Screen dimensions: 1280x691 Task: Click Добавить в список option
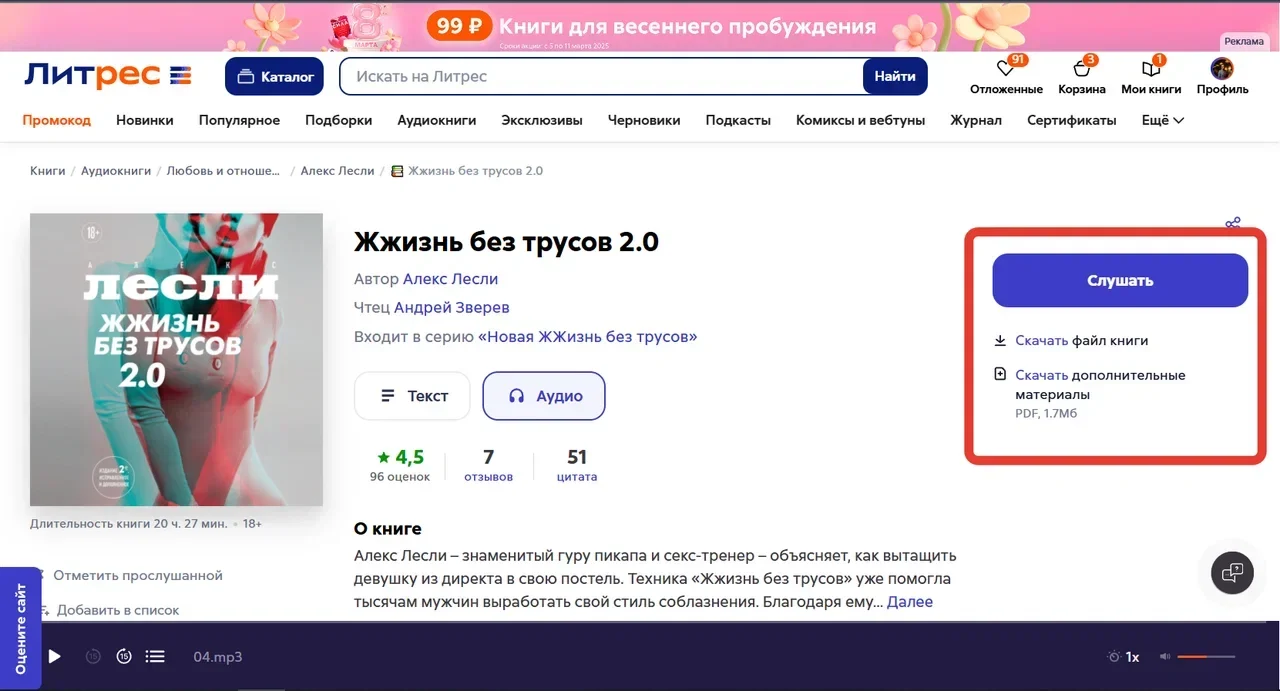coord(118,610)
